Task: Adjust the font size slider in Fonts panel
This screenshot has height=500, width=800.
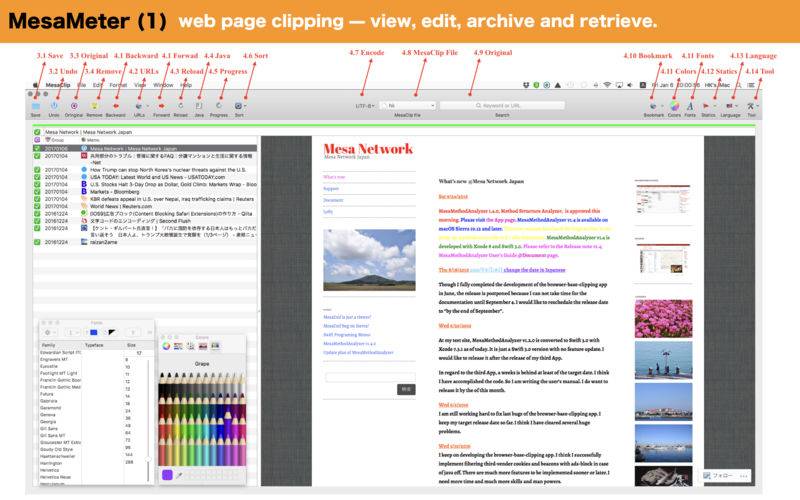Action: tap(148, 459)
